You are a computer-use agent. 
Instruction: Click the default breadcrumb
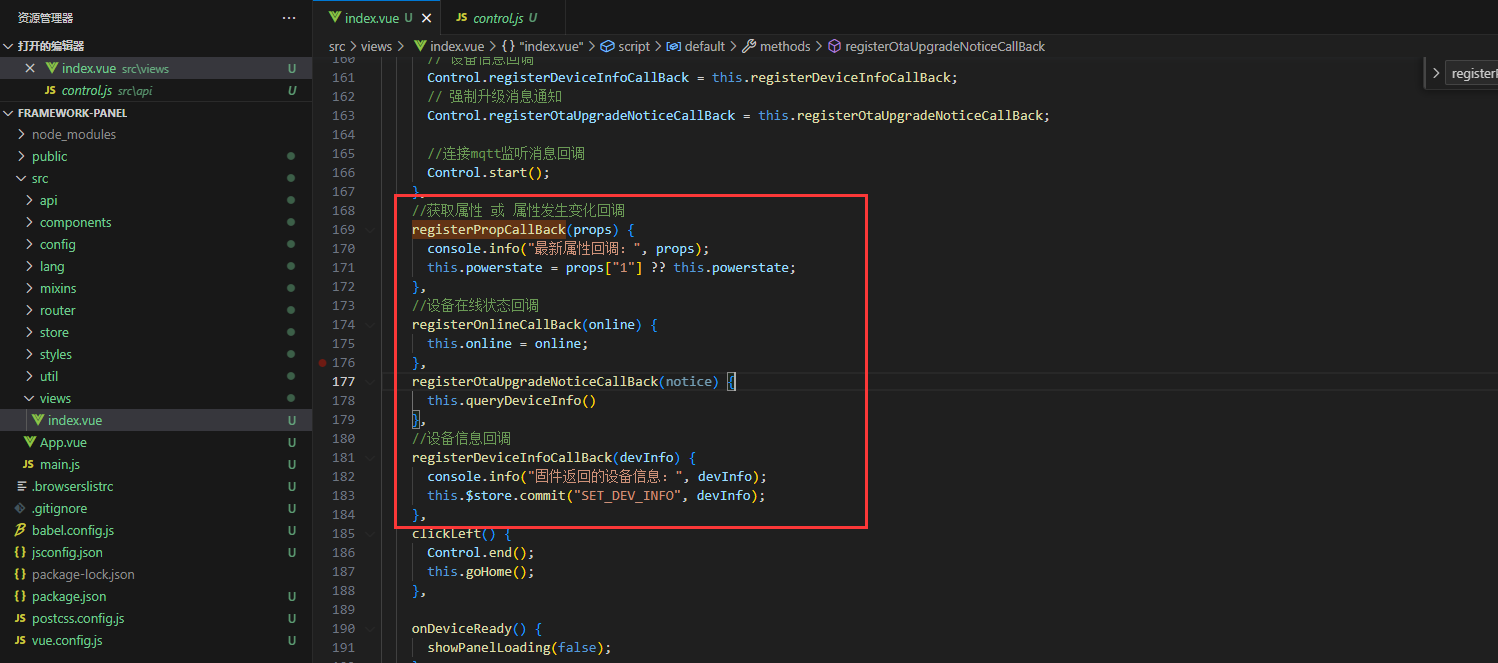(x=695, y=46)
